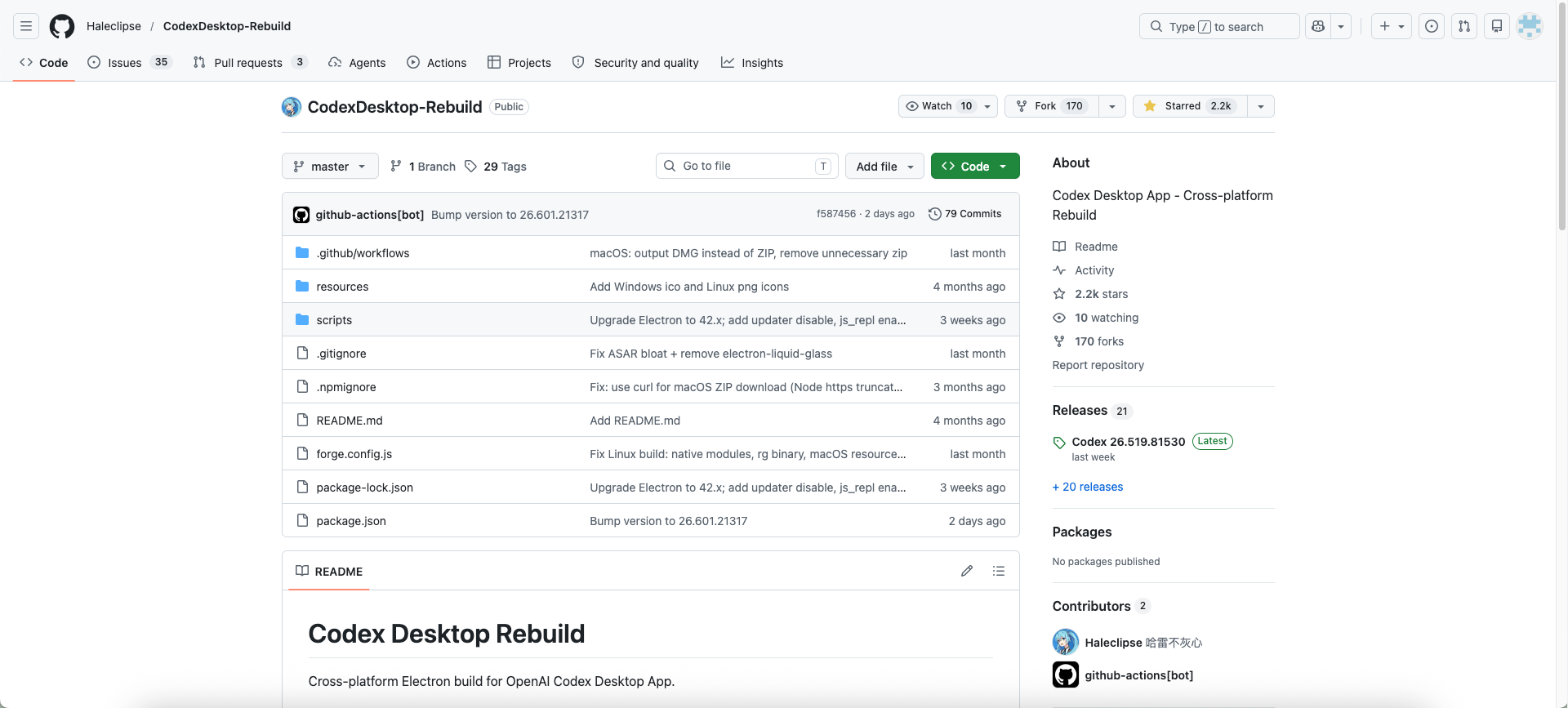Screen dimensions: 1568x708
Task: Open the notifications inbox icon
Action: point(1497,26)
